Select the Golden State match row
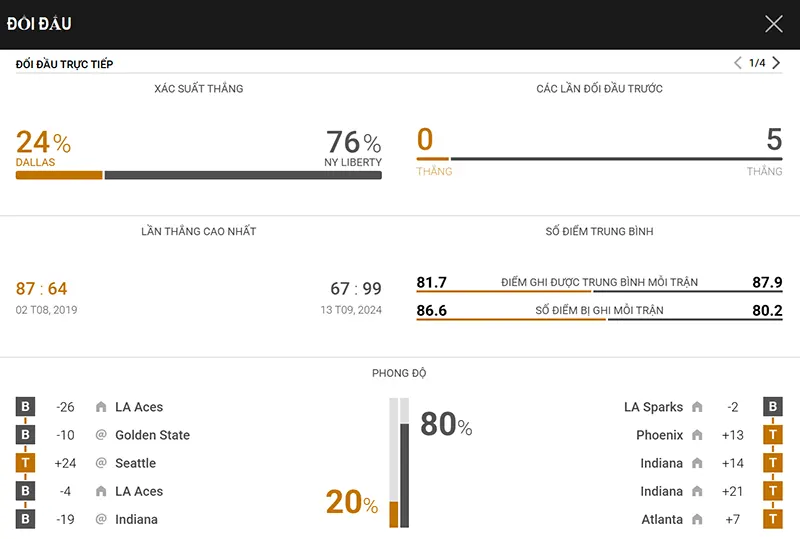The height and width of the screenshot is (539, 800). coord(103,435)
